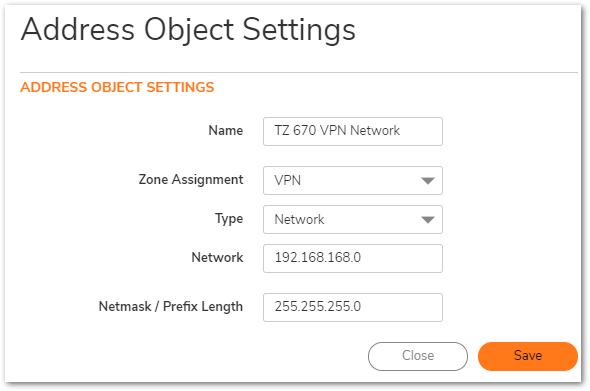Click the Netmask / Prefix Length label
This screenshot has width=590, height=391.
pyautogui.click(x=170, y=307)
